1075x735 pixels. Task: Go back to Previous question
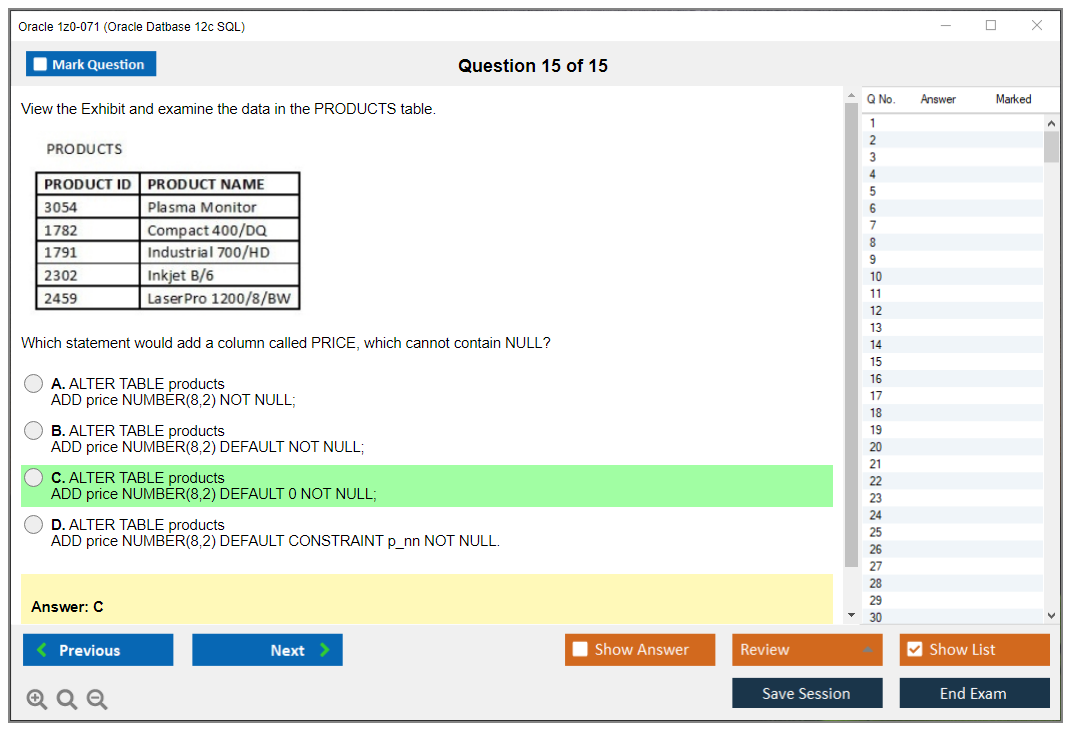98,650
